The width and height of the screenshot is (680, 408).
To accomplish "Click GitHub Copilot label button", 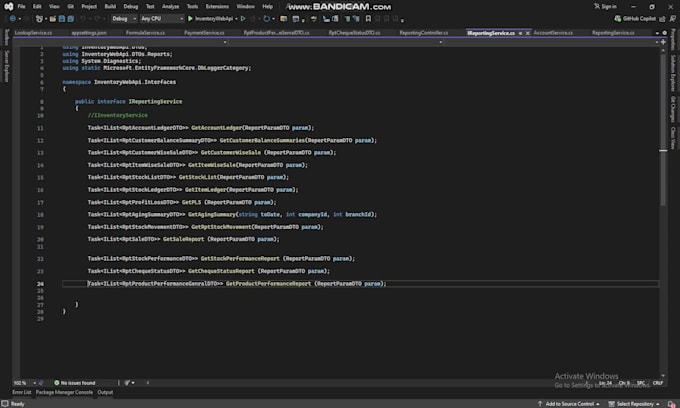I will click(x=639, y=19).
